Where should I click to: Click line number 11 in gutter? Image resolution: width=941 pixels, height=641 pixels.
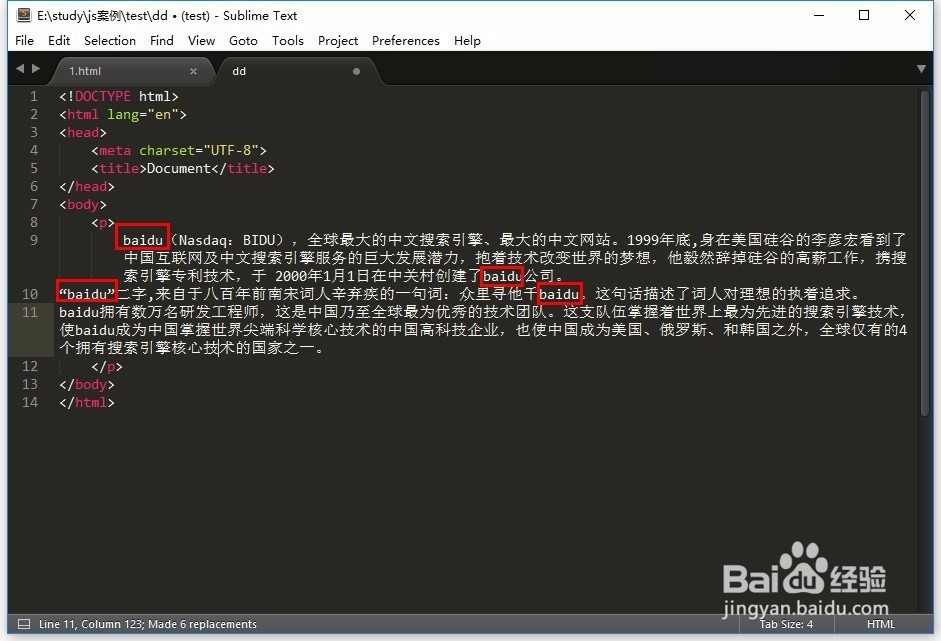point(29,312)
